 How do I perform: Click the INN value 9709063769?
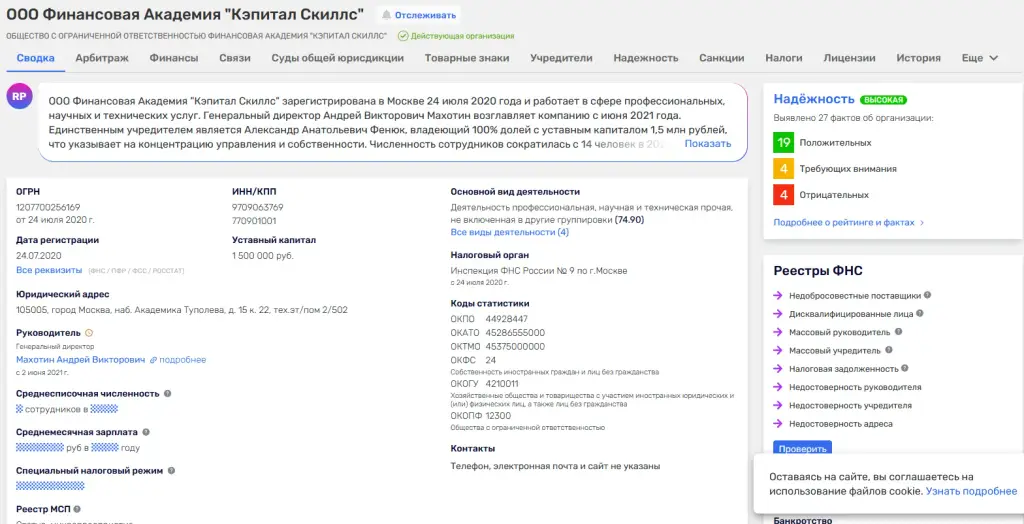tap(258, 207)
